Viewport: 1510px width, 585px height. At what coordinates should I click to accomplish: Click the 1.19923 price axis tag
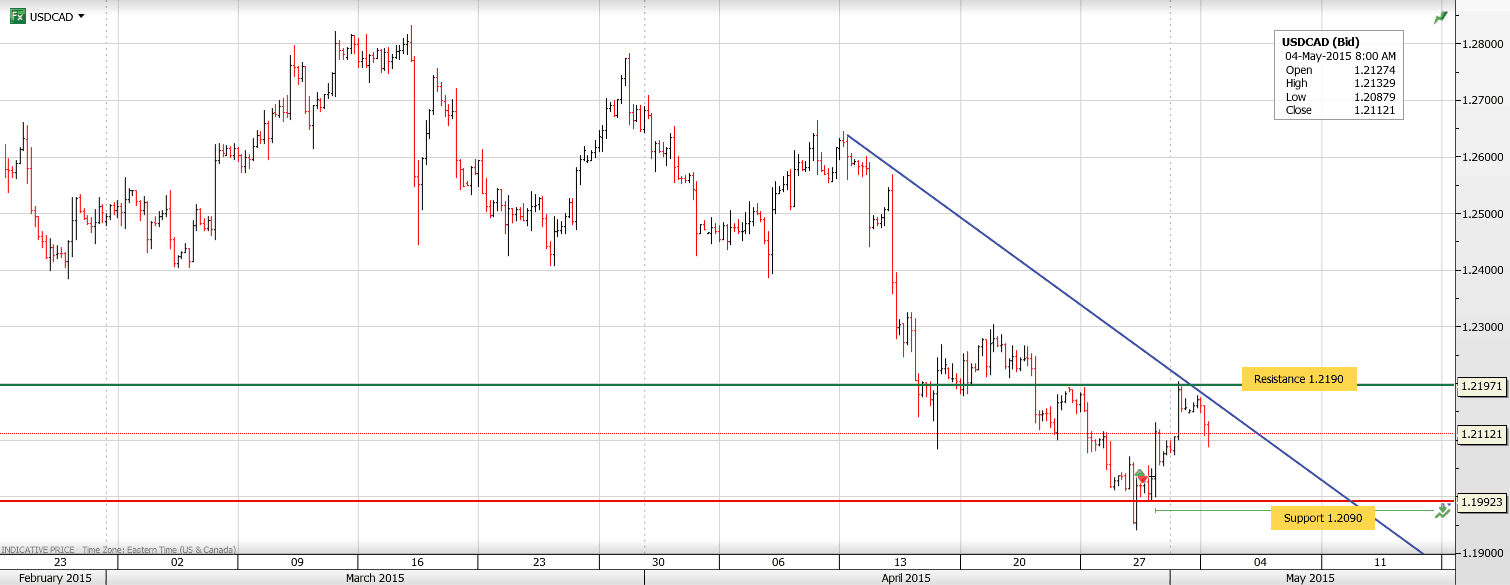point(1480,501)
